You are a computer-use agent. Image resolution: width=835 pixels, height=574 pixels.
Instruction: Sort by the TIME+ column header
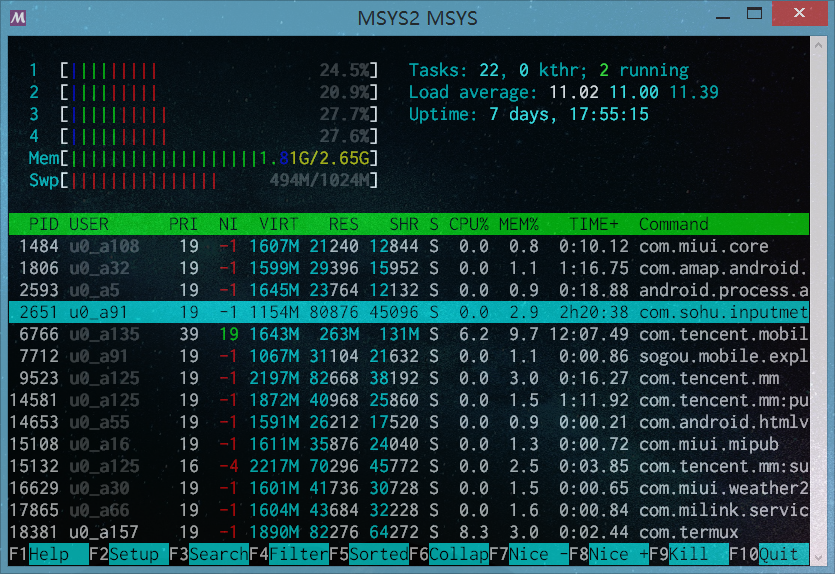(594, 224)
